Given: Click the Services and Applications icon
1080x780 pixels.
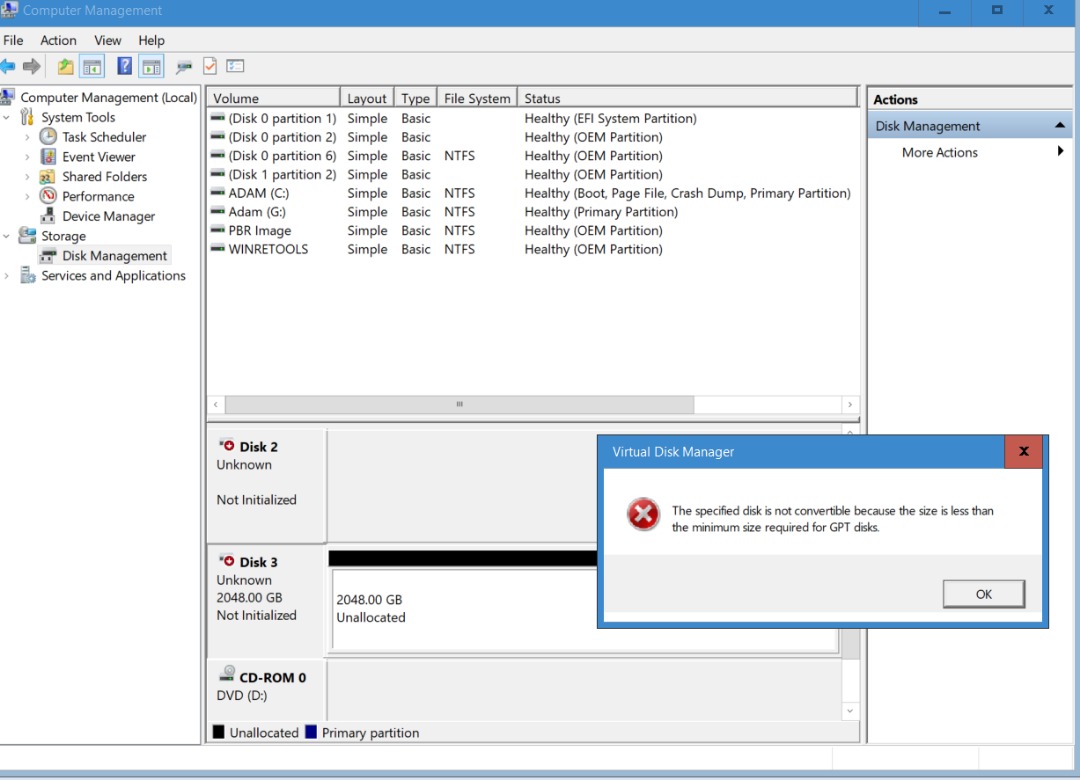Looking at the screenshot, I should (x=28, y=276).
